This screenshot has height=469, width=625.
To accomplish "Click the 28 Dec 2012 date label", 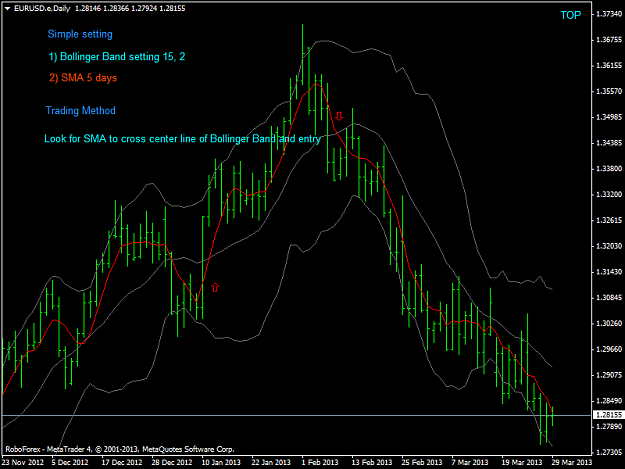I will tap(172, 462).
